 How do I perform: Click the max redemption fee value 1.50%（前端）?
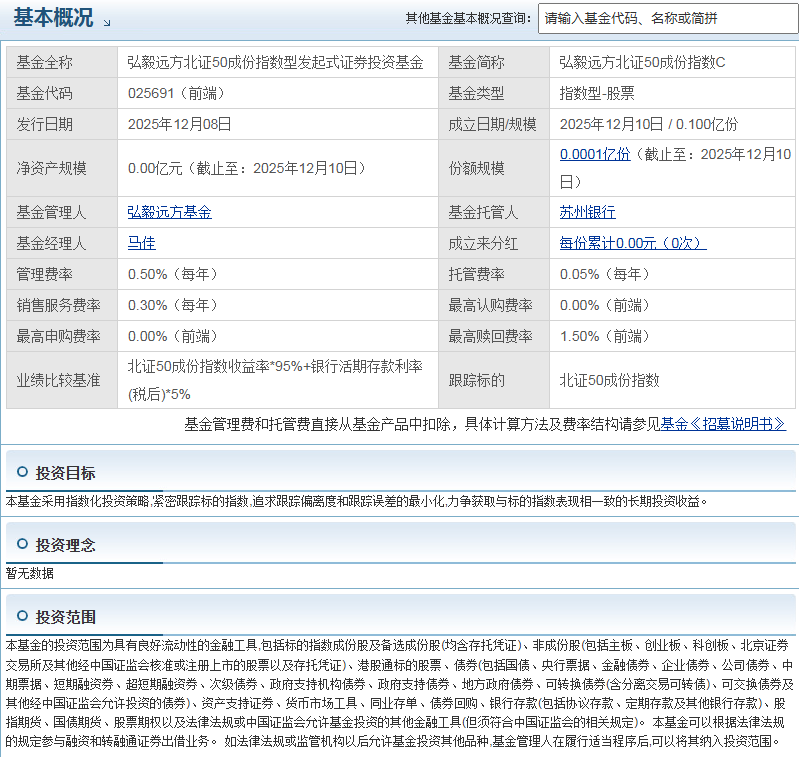coord(605,336)
